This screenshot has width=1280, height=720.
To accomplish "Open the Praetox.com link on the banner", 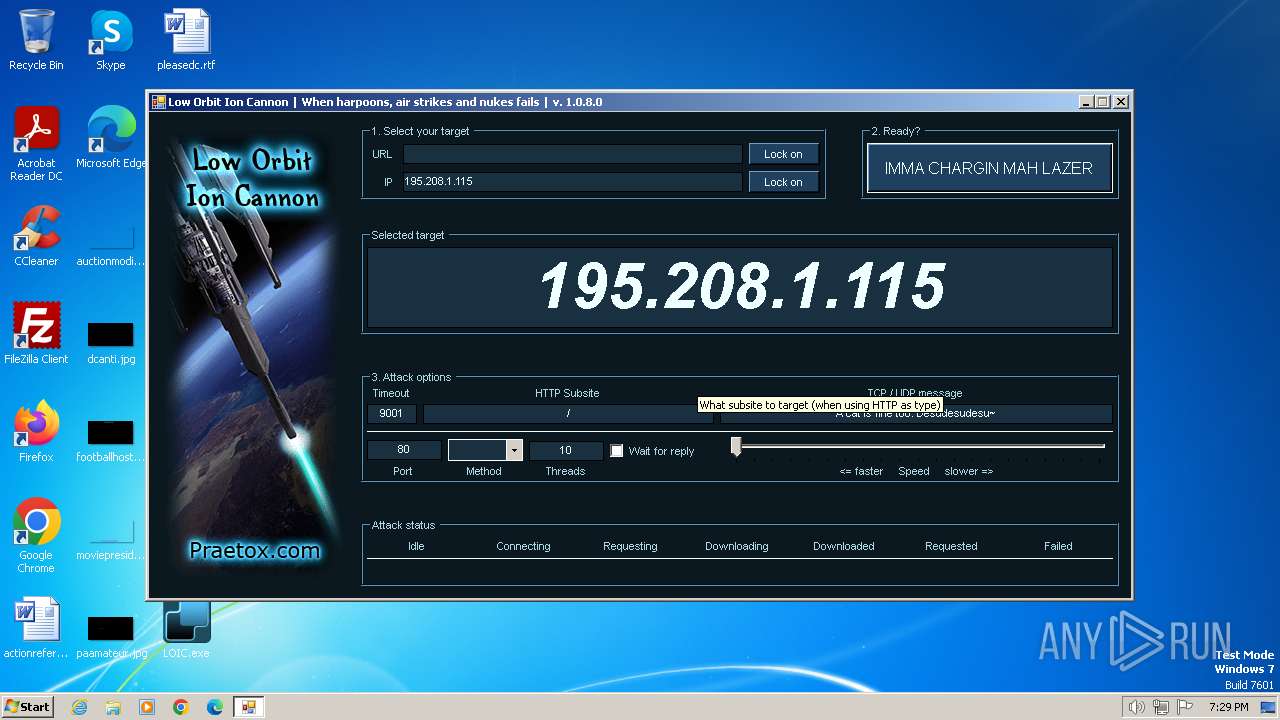I will (x=255, y=550).
